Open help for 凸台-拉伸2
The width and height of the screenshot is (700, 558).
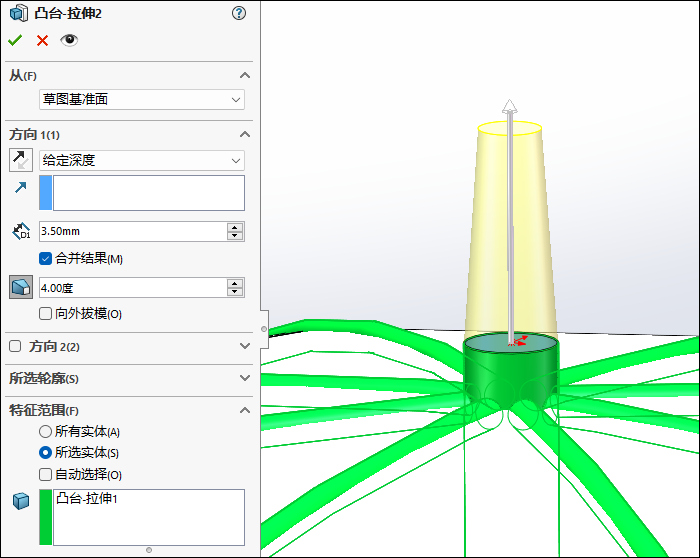click(x=239, y=13)
